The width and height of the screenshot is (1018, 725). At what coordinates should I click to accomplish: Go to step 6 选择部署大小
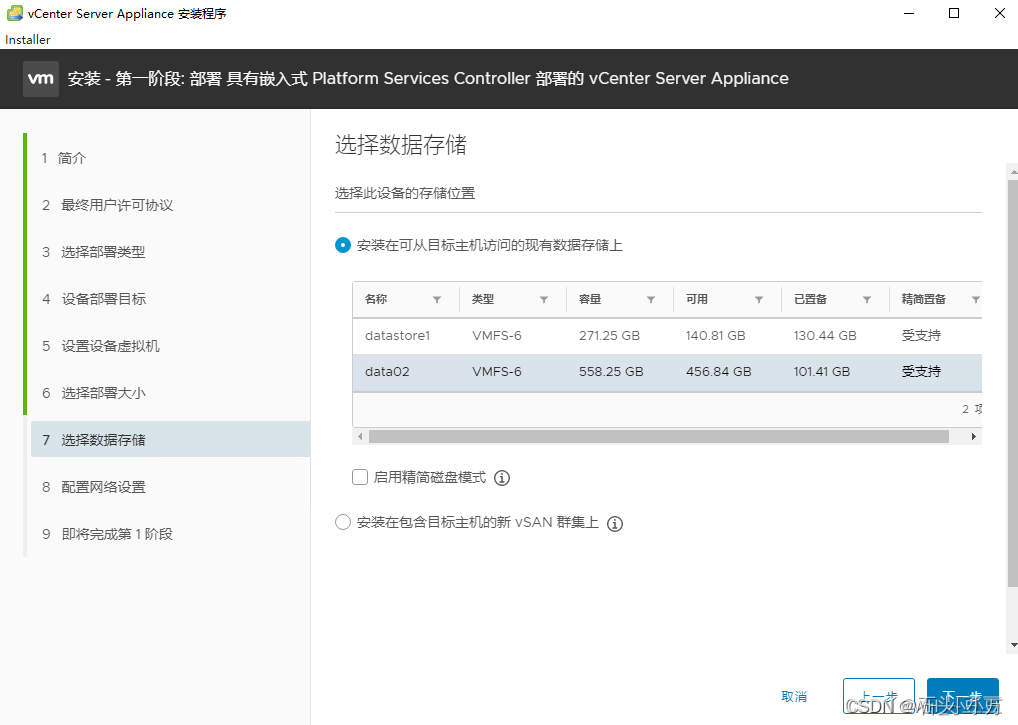coord(93,393)
